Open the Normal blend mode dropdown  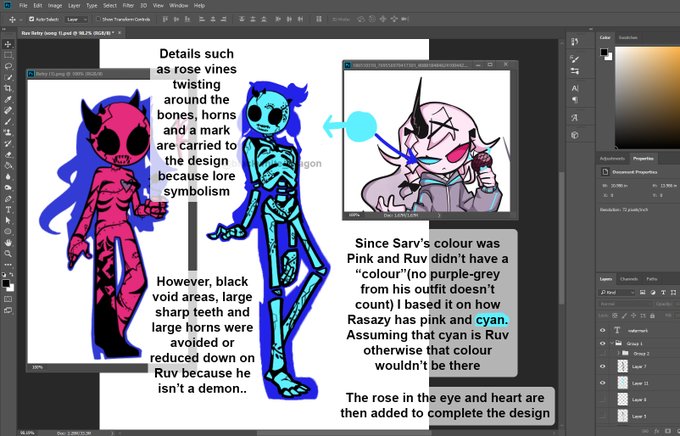tap(624, 304)
